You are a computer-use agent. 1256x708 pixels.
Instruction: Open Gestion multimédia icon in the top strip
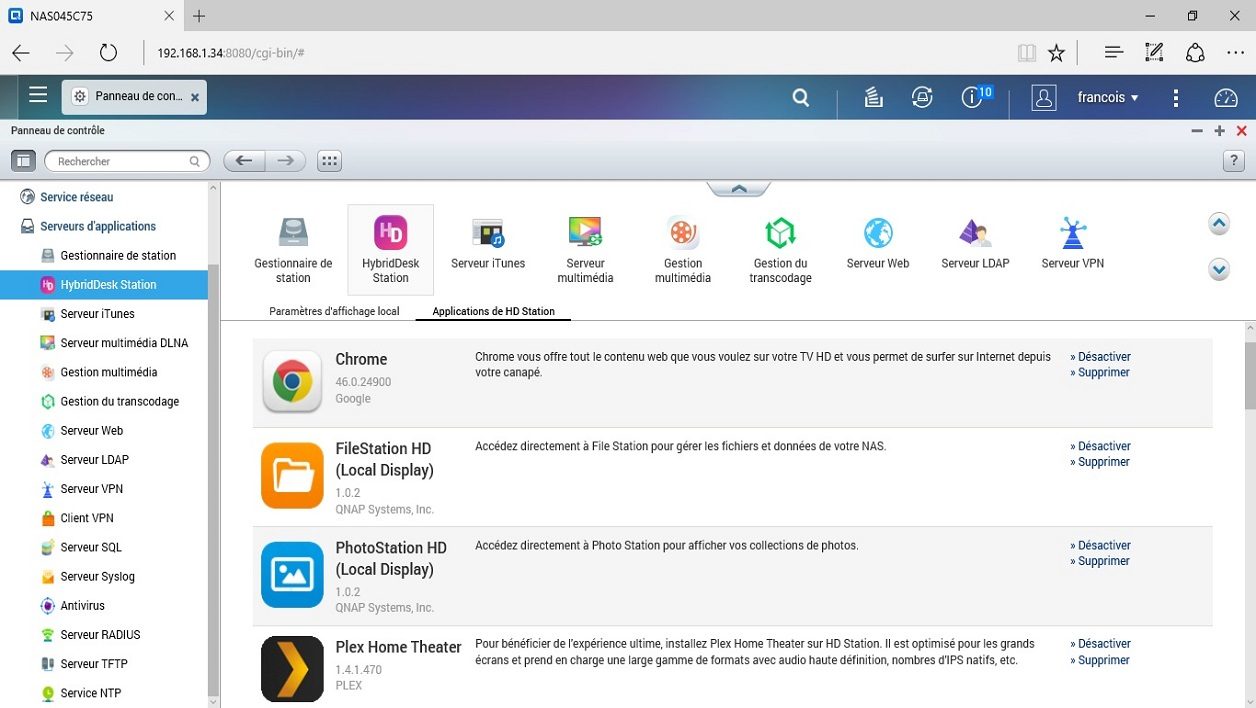pyautogui.click(x=683, y=250)
